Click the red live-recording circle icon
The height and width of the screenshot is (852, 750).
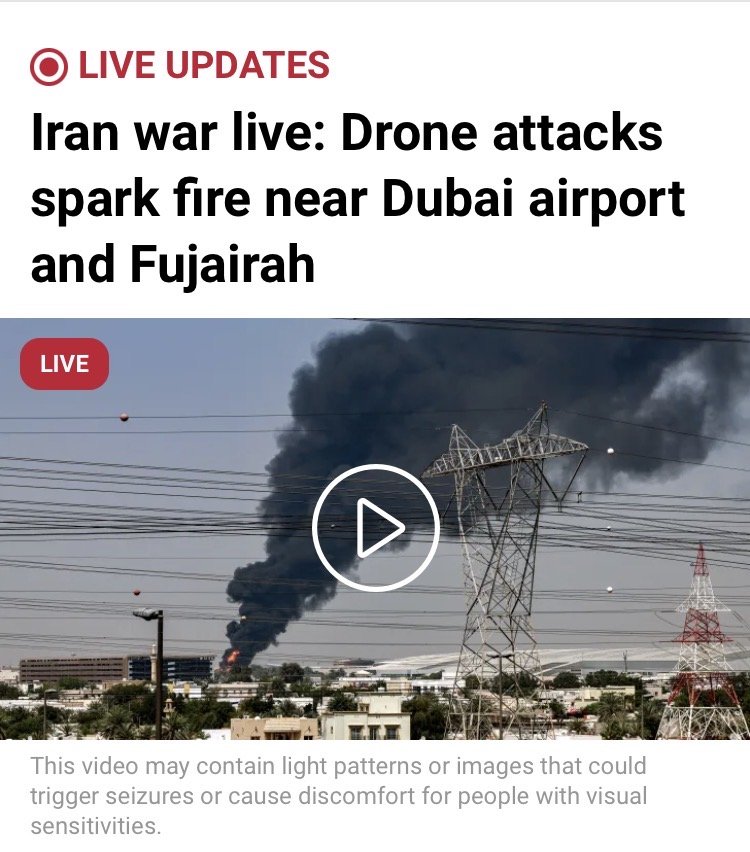tap(49, 66)
